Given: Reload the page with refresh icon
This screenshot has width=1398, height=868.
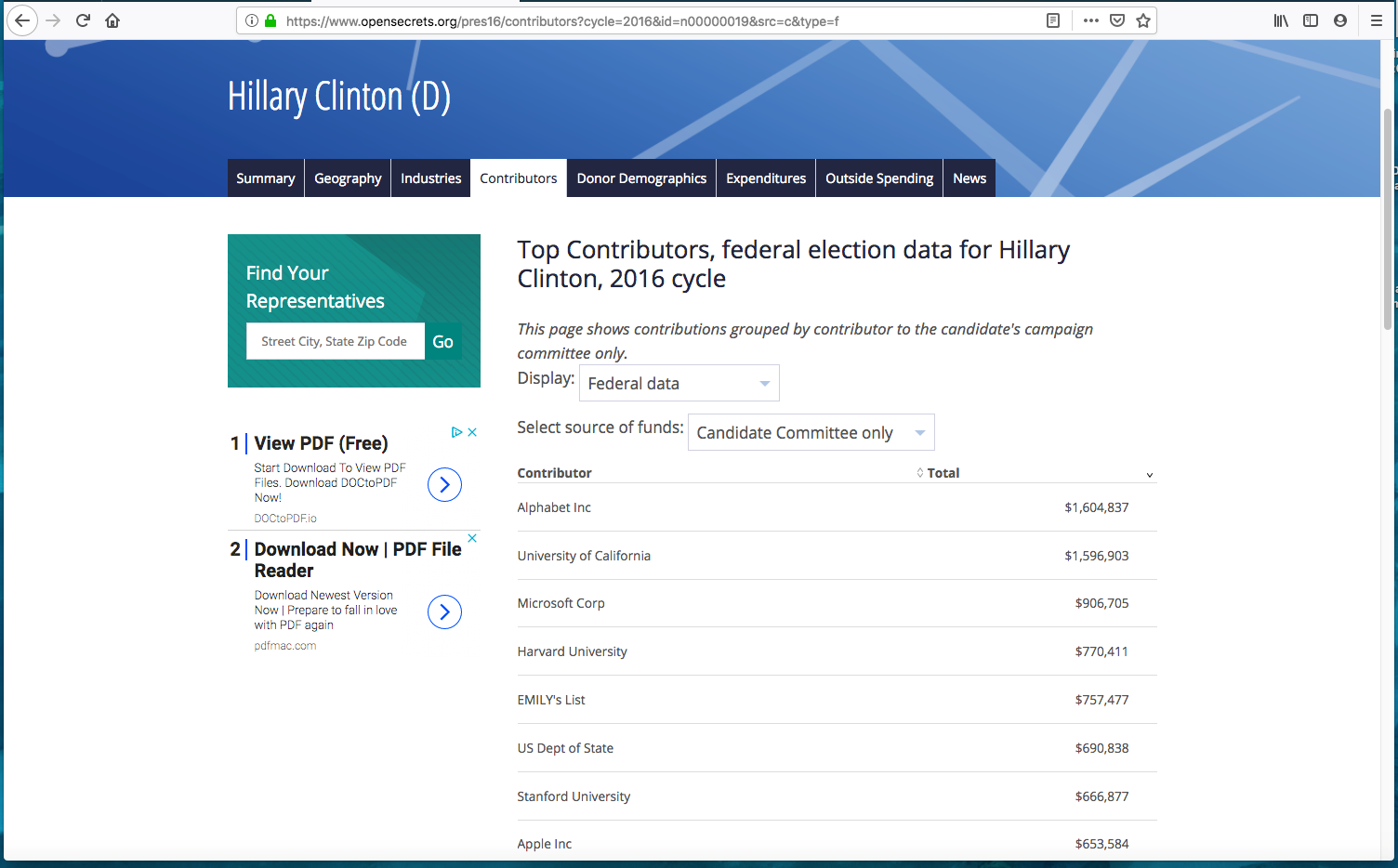Looking at the screenshot, I should [83, 20].
